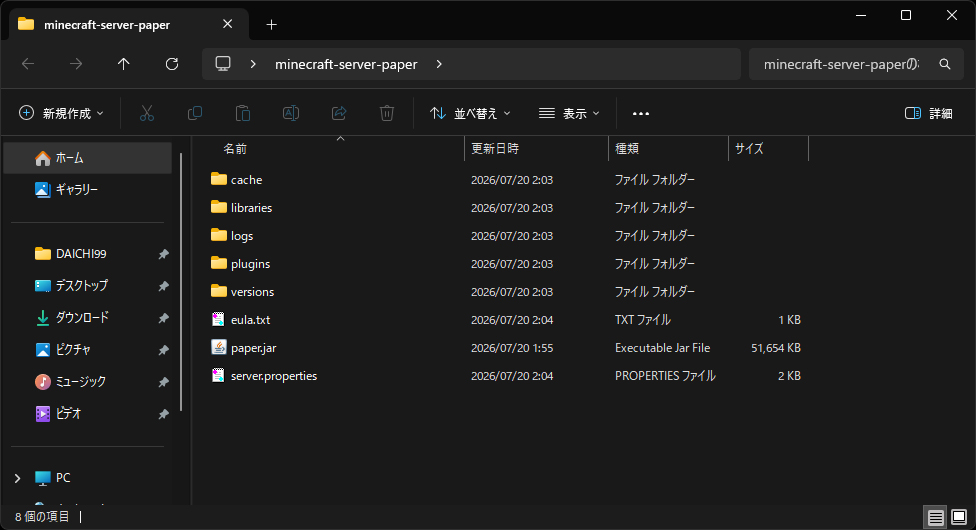Open the 新規作成 dropdown
This screenshot has height=530, width=976.
pos(62,113)
